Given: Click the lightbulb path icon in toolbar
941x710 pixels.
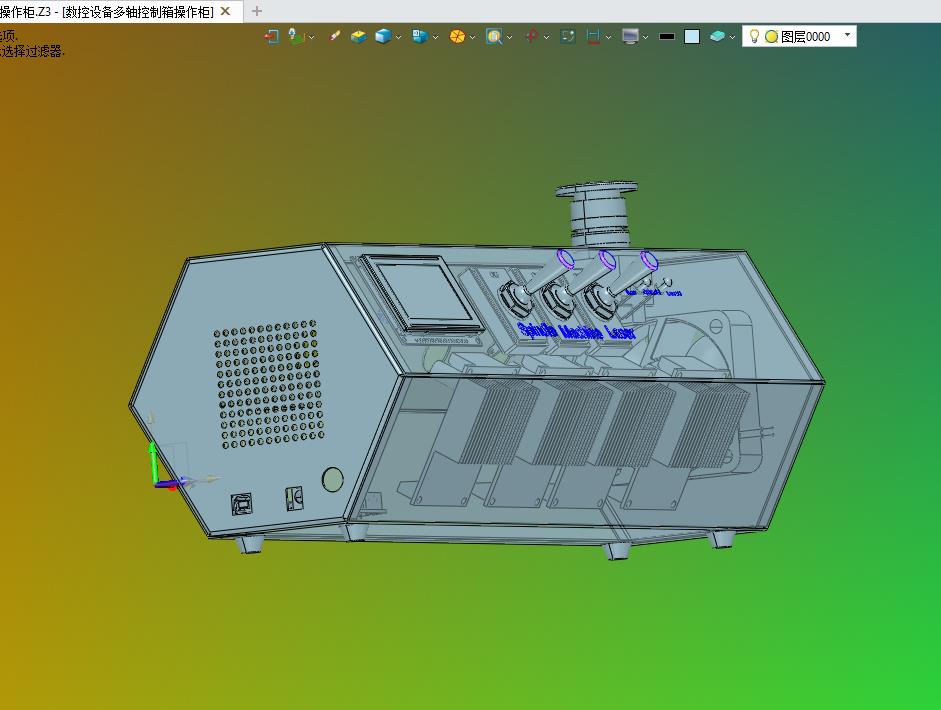Looking at the screenshot, I should (x=295, y=37).
